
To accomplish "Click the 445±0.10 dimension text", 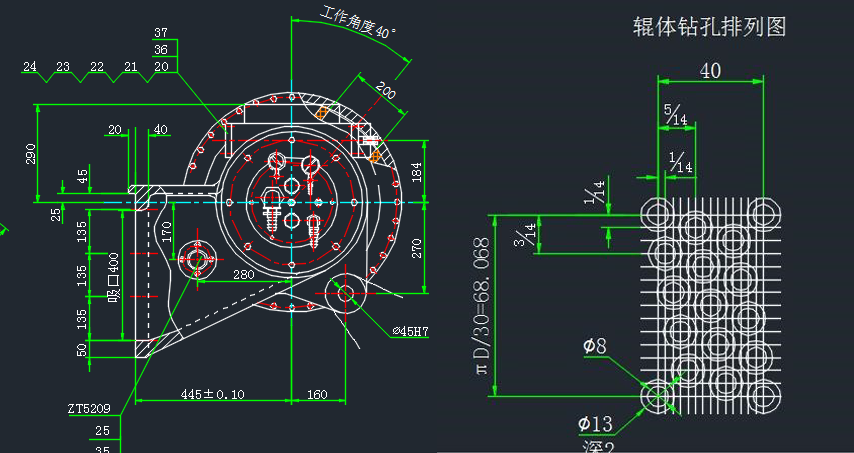I will (x=211, y=393).
